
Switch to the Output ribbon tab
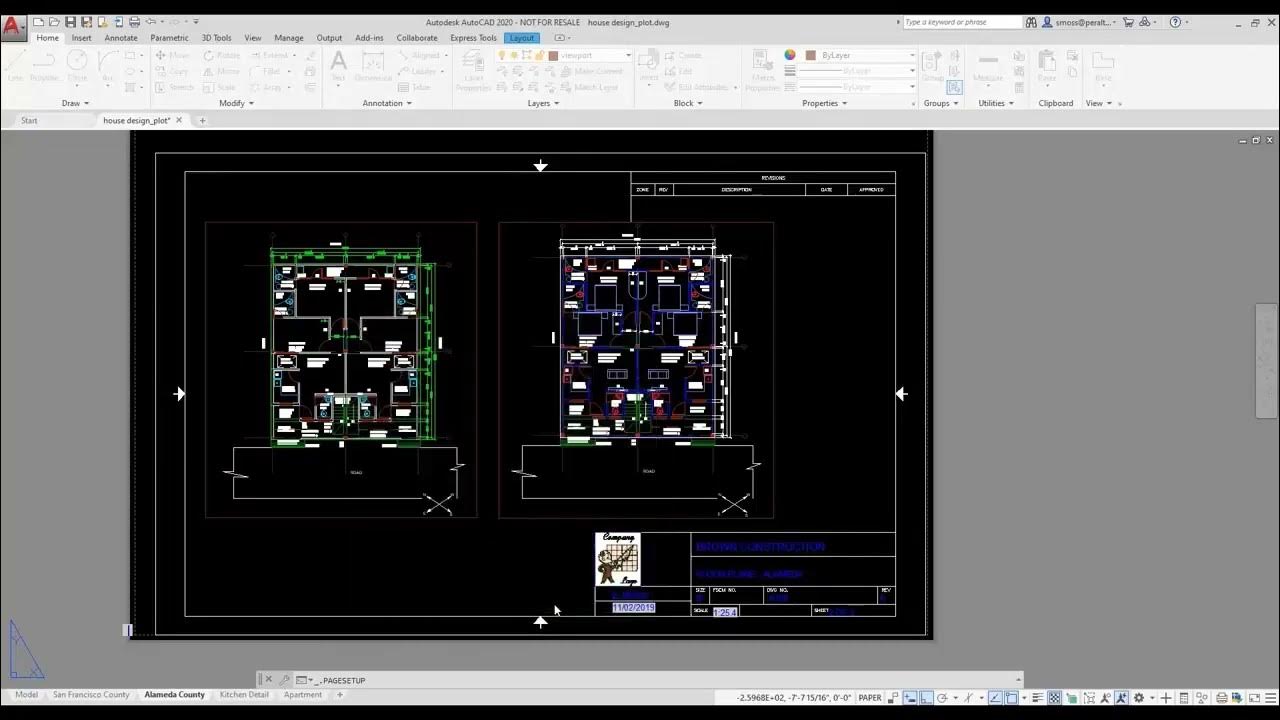(x=329, y=38)
